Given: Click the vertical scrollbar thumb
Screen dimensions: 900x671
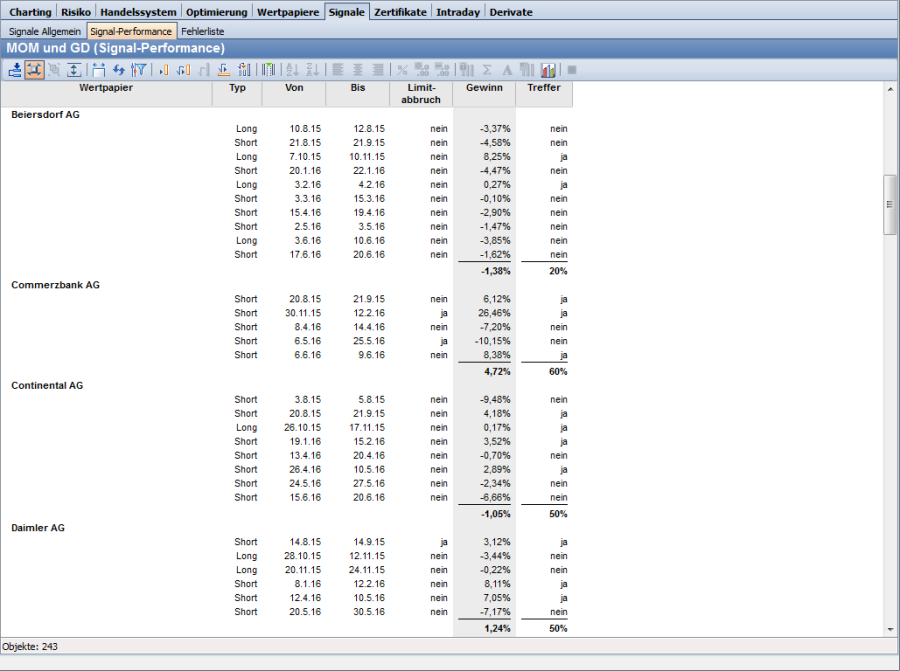Looking at the screenshot, I should tap(890, 204).
